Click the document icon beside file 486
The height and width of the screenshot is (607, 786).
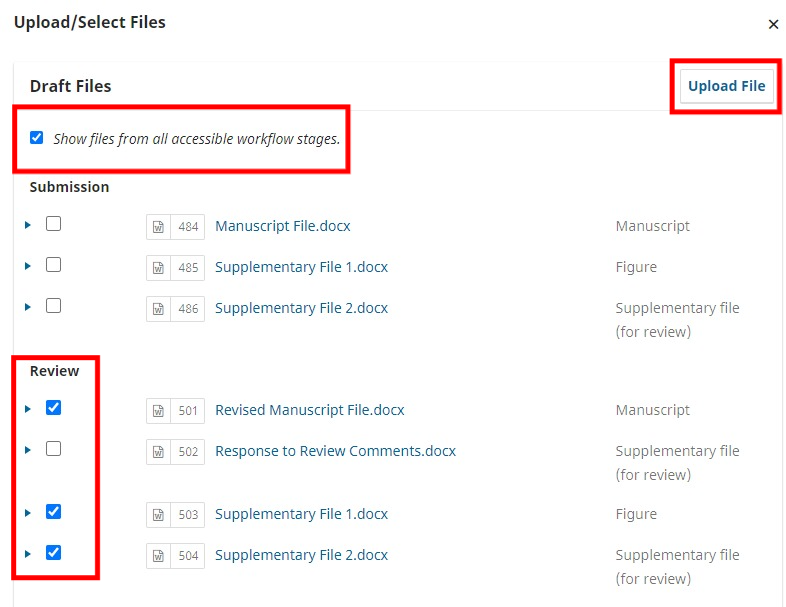click(x=158, y=309)
